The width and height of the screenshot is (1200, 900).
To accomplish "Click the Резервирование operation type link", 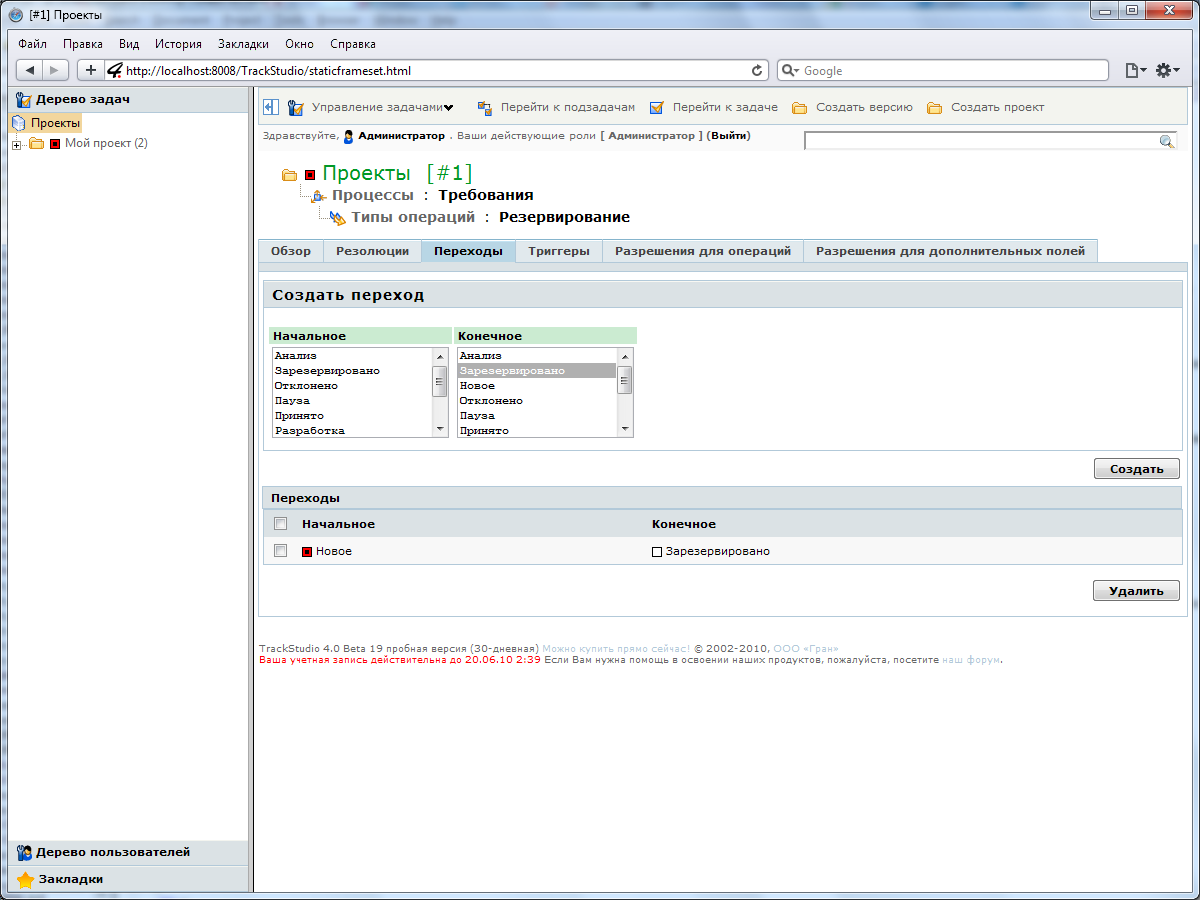I will (564, 217).
